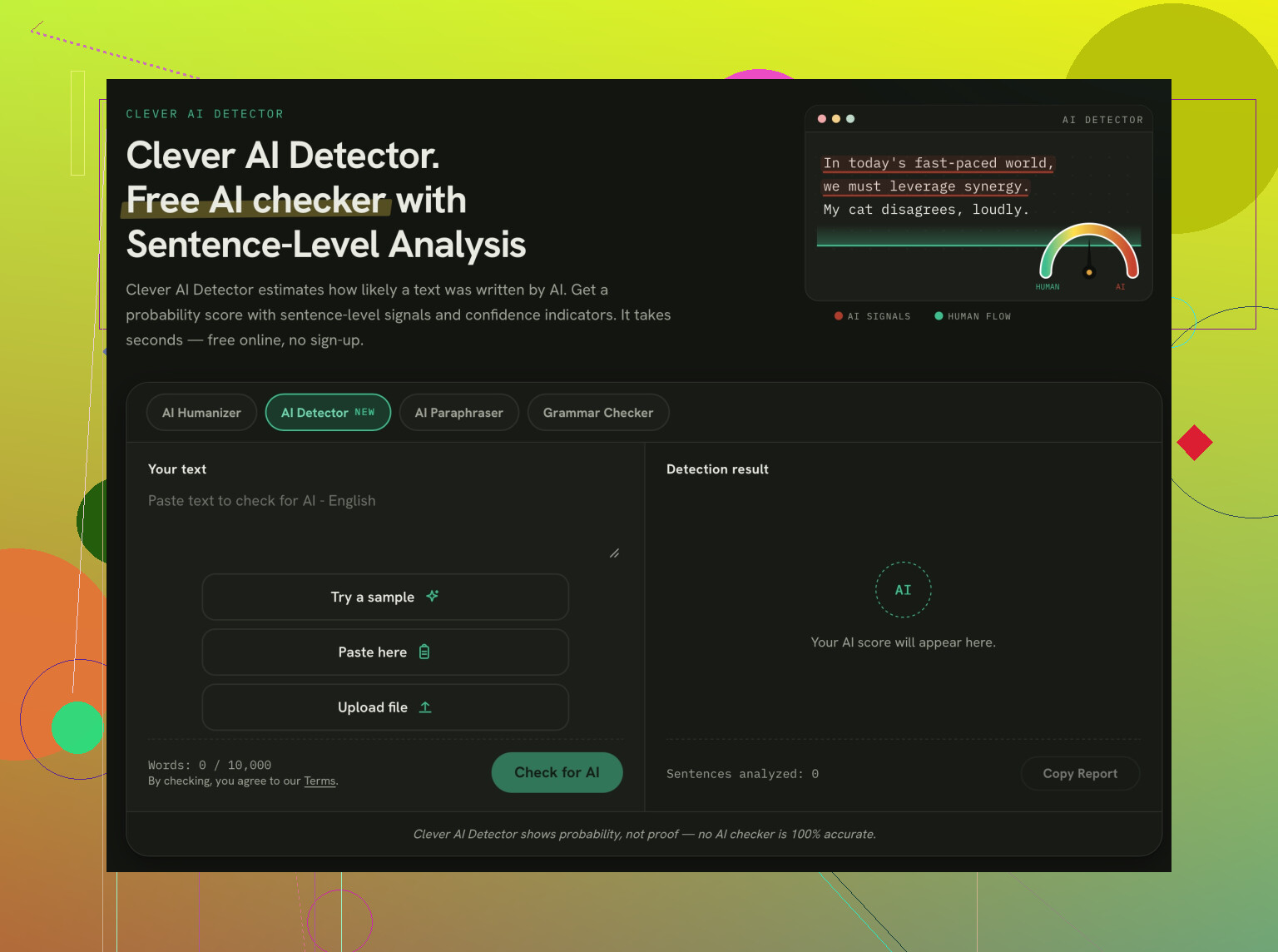
Task: Click the red AI Signals legend dot
Action: 839,316
